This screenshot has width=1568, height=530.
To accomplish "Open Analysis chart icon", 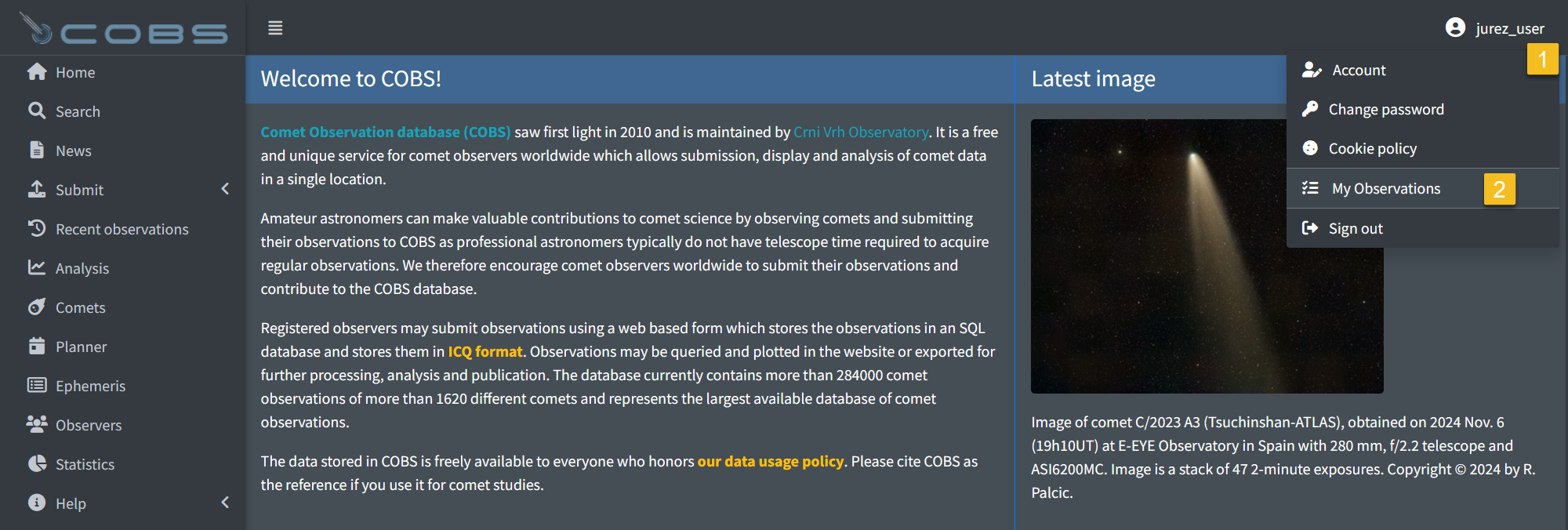I will click(37, 267).
